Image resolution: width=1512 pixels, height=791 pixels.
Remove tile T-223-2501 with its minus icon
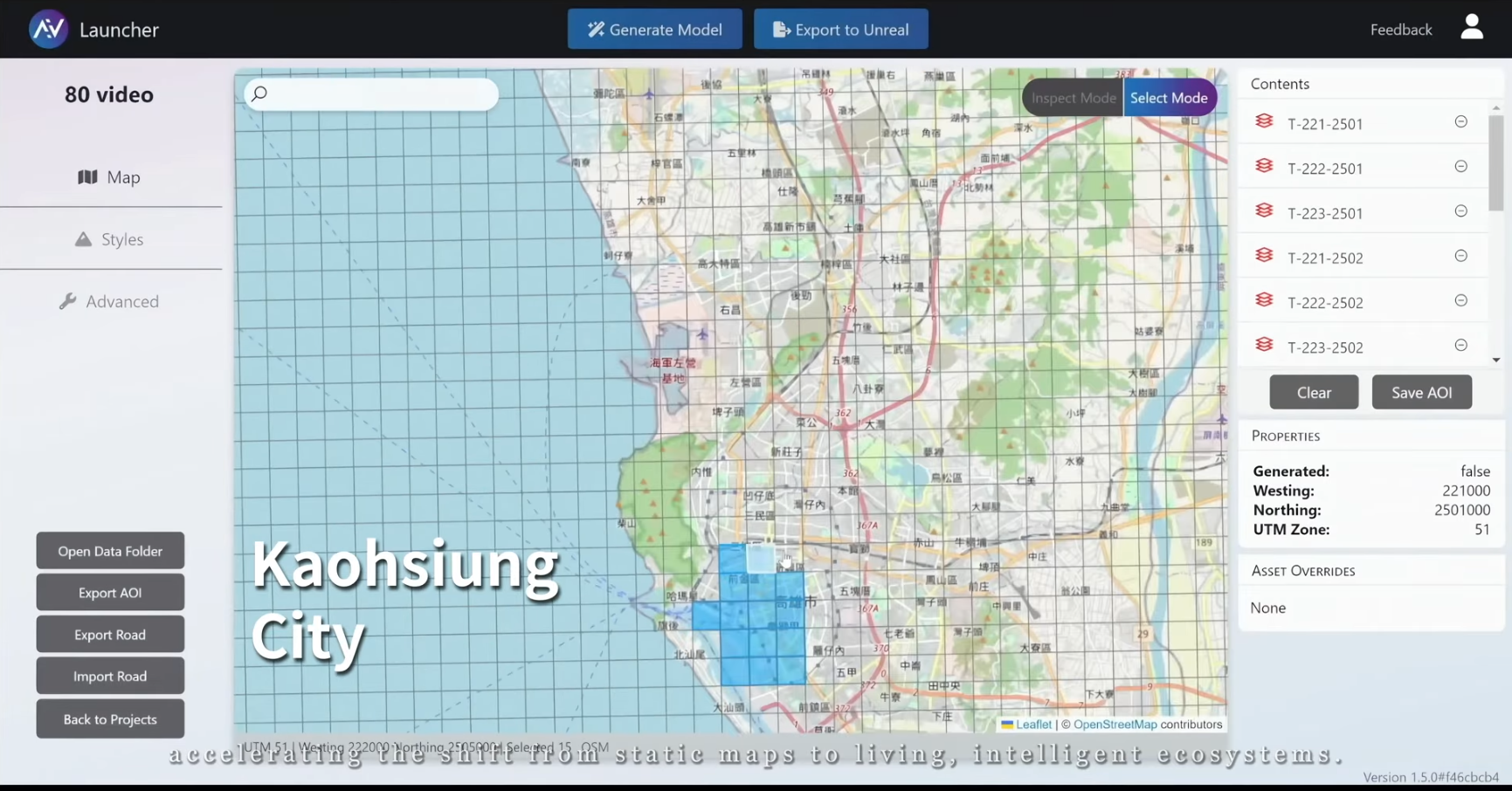[x=1460, y=211]
